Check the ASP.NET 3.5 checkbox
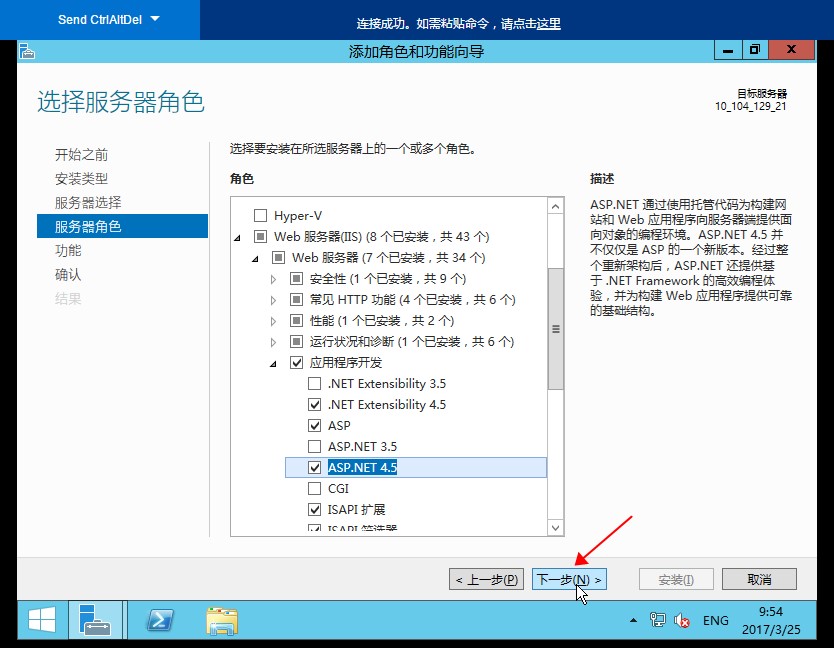Viewport: 834px width, 648px height. [x=314, y=446]
